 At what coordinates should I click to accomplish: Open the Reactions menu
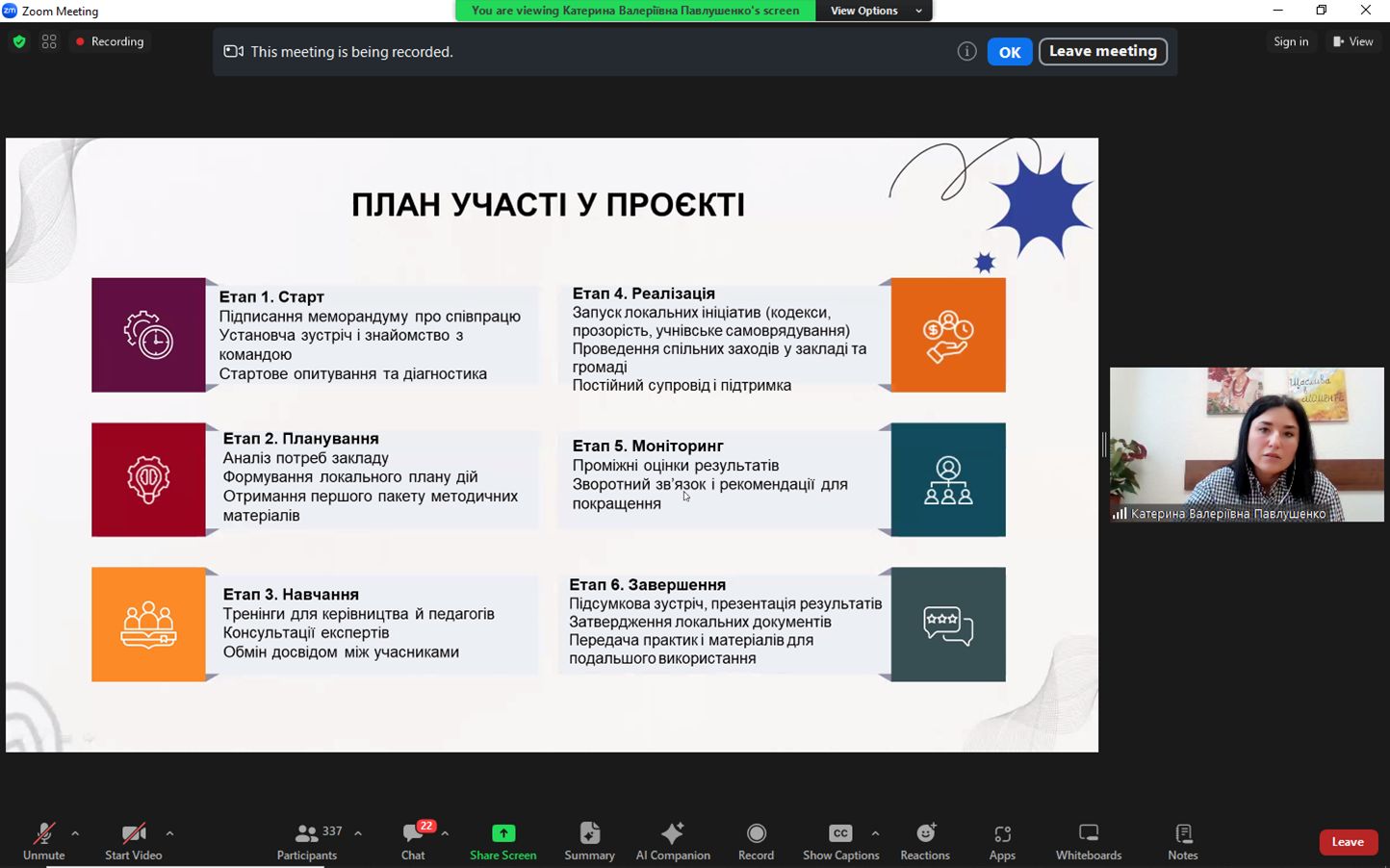[924, 840]
